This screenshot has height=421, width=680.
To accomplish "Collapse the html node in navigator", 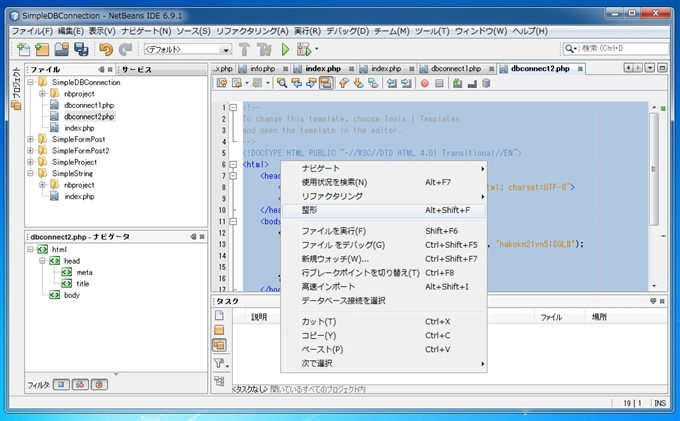I will pyautogui.click(x=30, y=249).
